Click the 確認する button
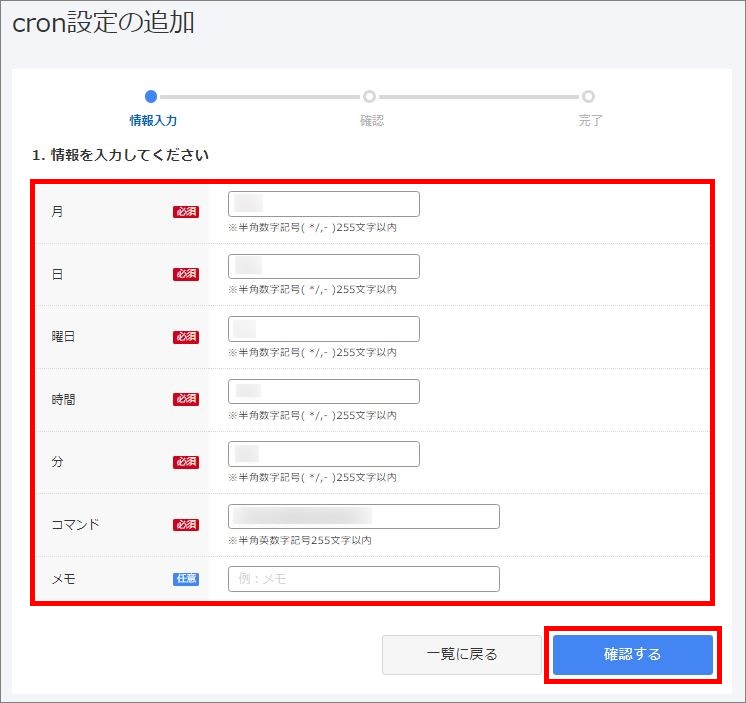This screenshot has height=703, width=746. click(633, 654)
